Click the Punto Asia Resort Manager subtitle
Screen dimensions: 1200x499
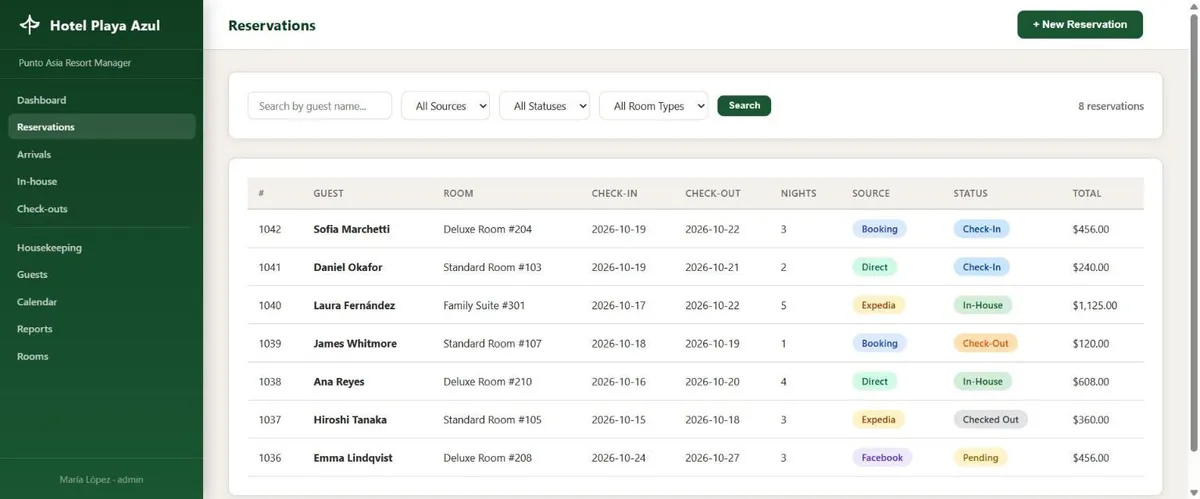75,63
